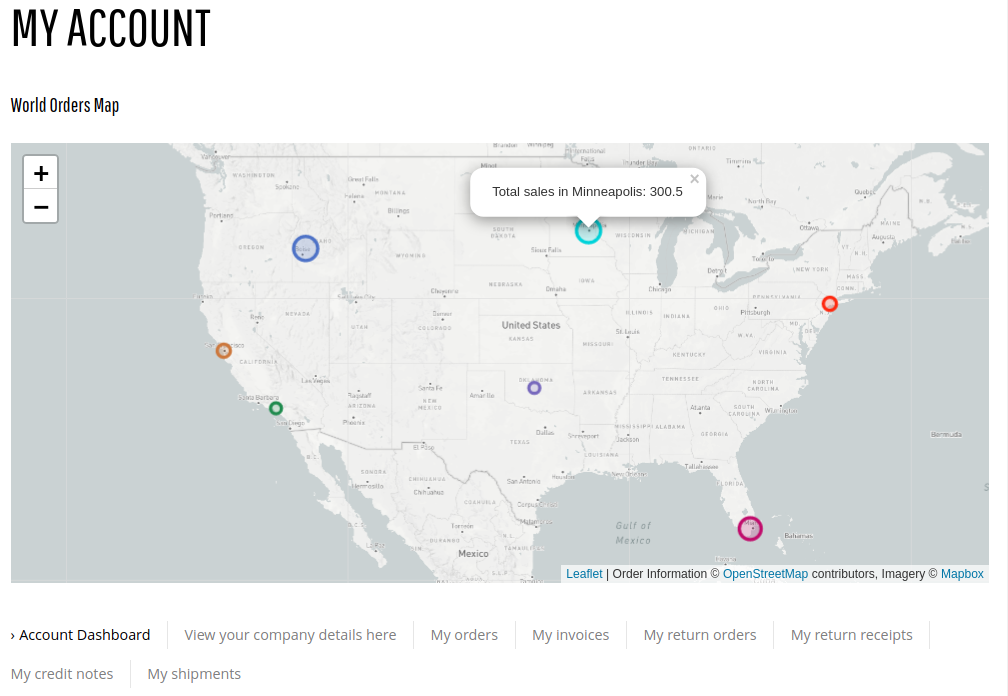This screenshot has height=696, width=1008.
Task: Click the popup text 'Total sales in Minneapolis: 300.5'
Action: pyautogui.click(x=588, y=192)
